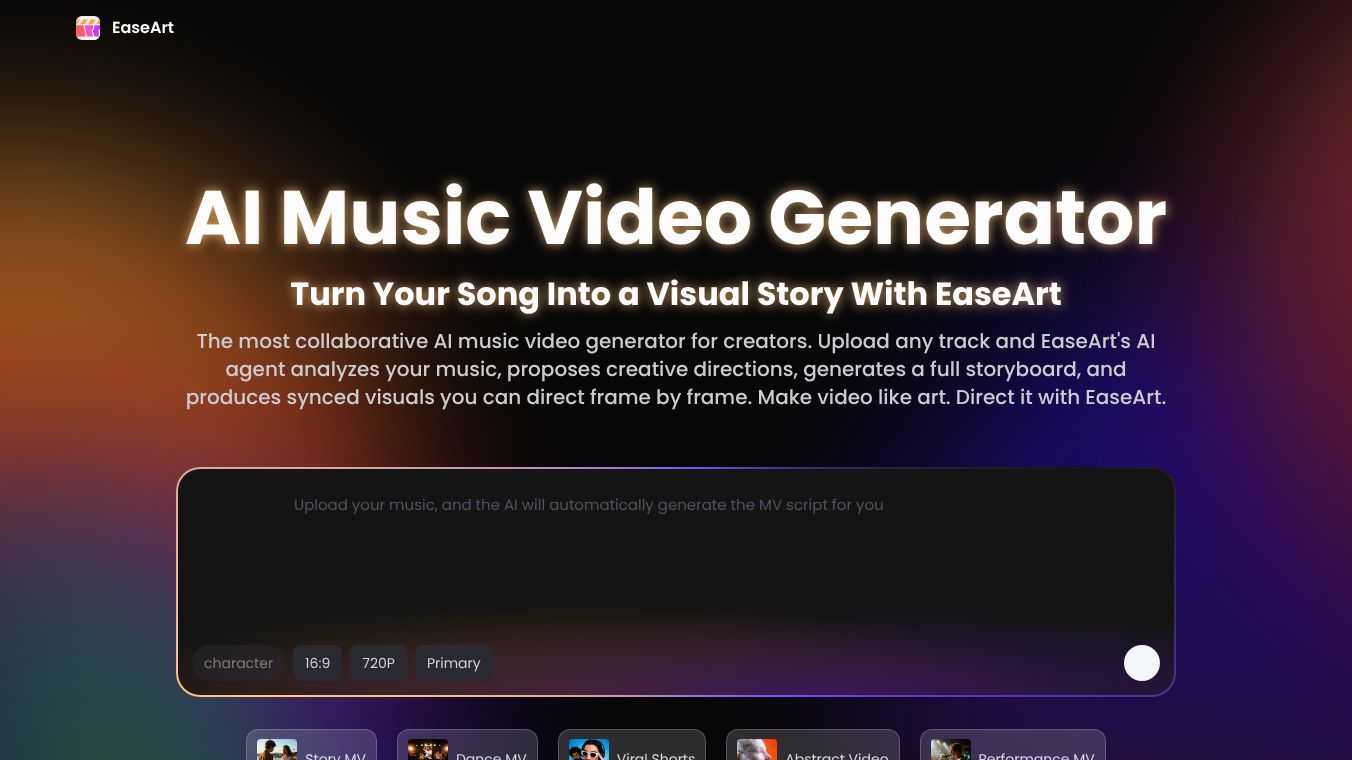Viewport: 1352px width, 760px height.
Task: Click the Abstract Video thumbnail image
Action: 757,750
